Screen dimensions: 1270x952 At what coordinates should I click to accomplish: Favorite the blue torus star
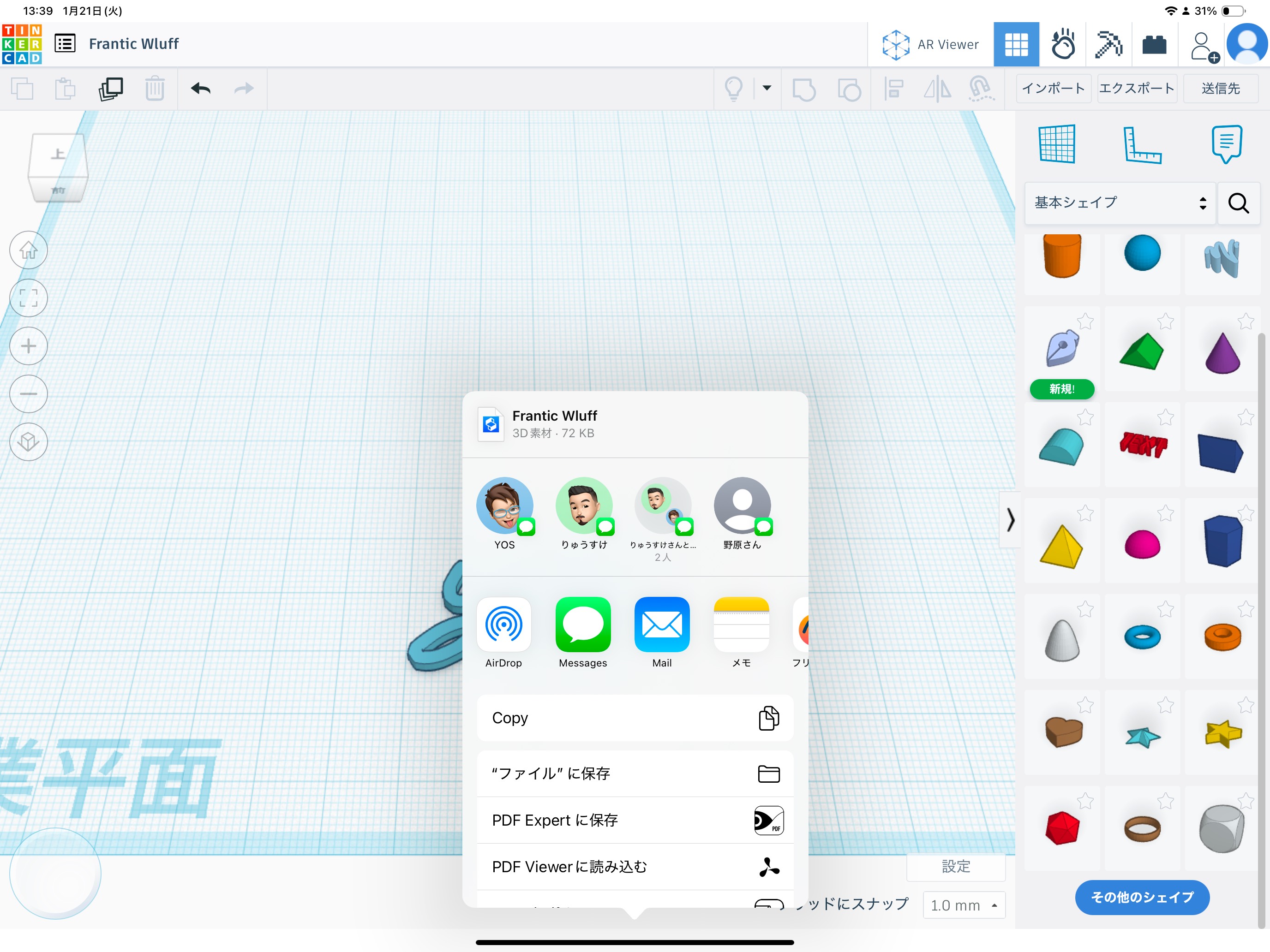1165,609
